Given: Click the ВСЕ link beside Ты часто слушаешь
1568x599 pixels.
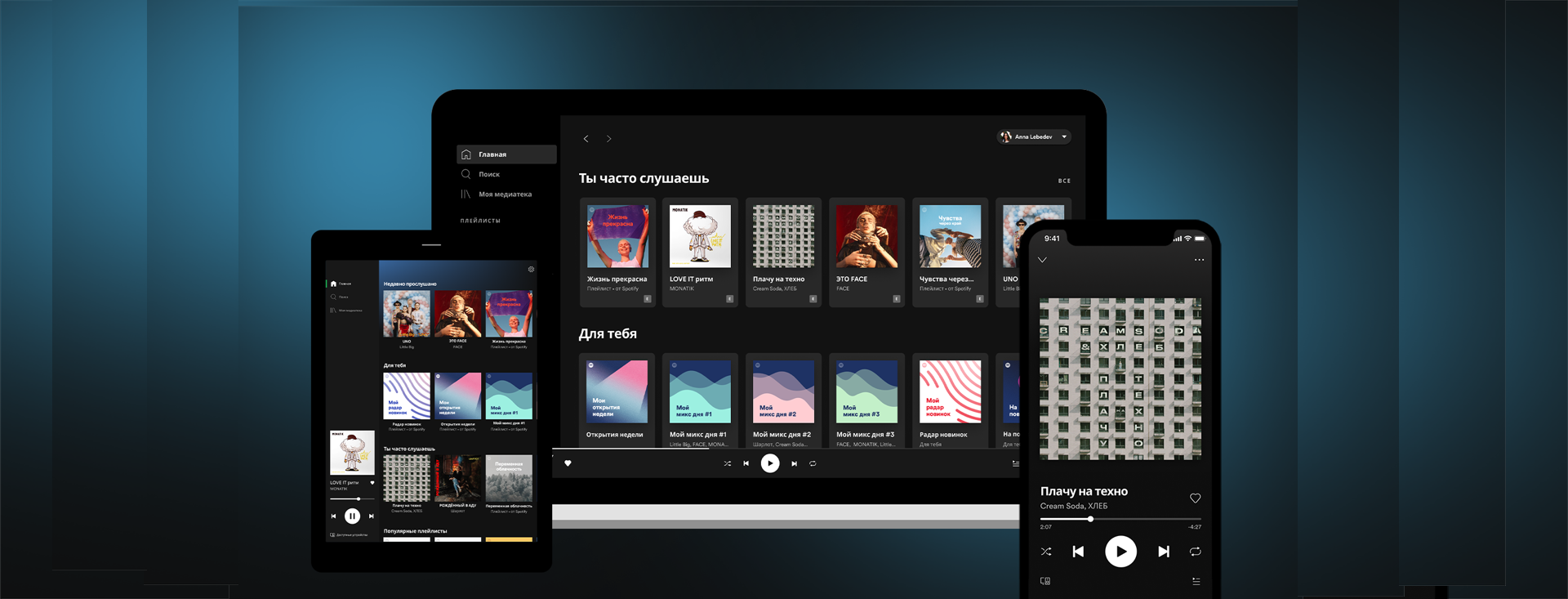Looking at the screenshot, I should click(x=1064, y=181).
